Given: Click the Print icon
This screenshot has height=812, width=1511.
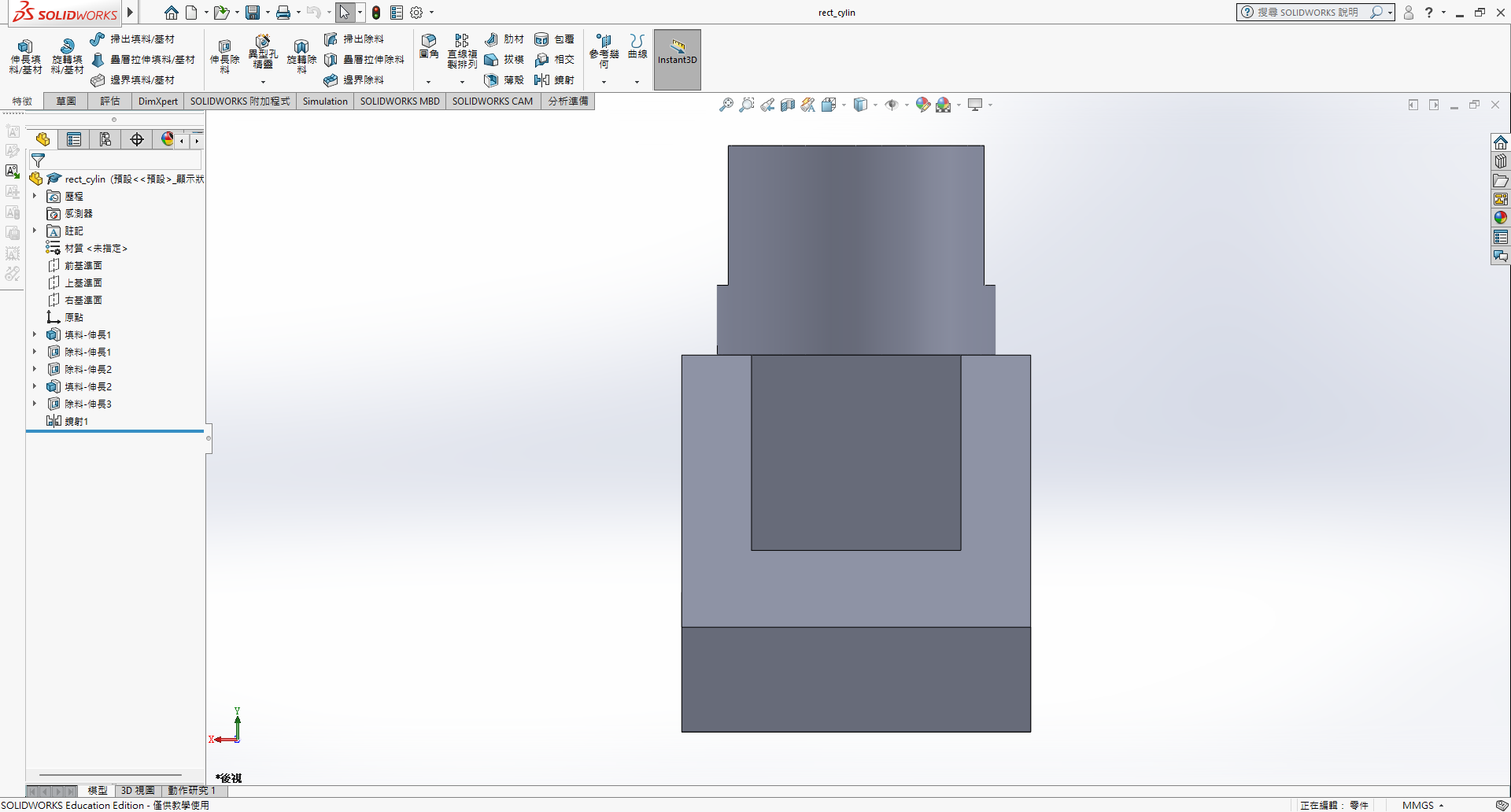Looking at the screenshot, I should point(283,13).
